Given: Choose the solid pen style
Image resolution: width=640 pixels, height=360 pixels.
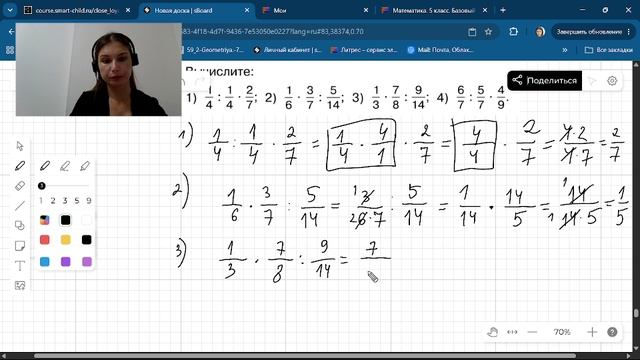Looking at the screenshot, I should [44, 166].
